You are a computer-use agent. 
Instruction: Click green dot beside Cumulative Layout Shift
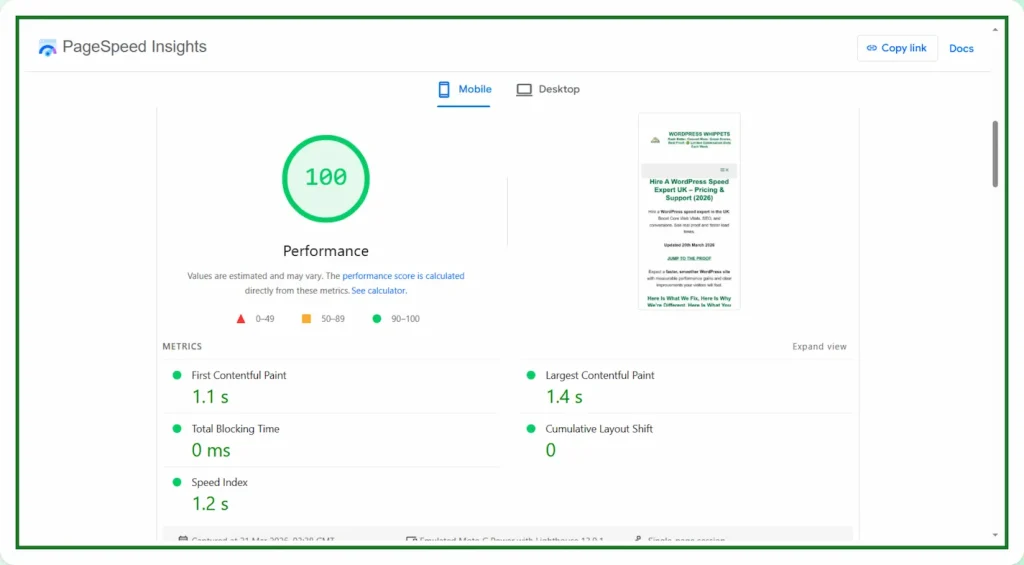531,428
